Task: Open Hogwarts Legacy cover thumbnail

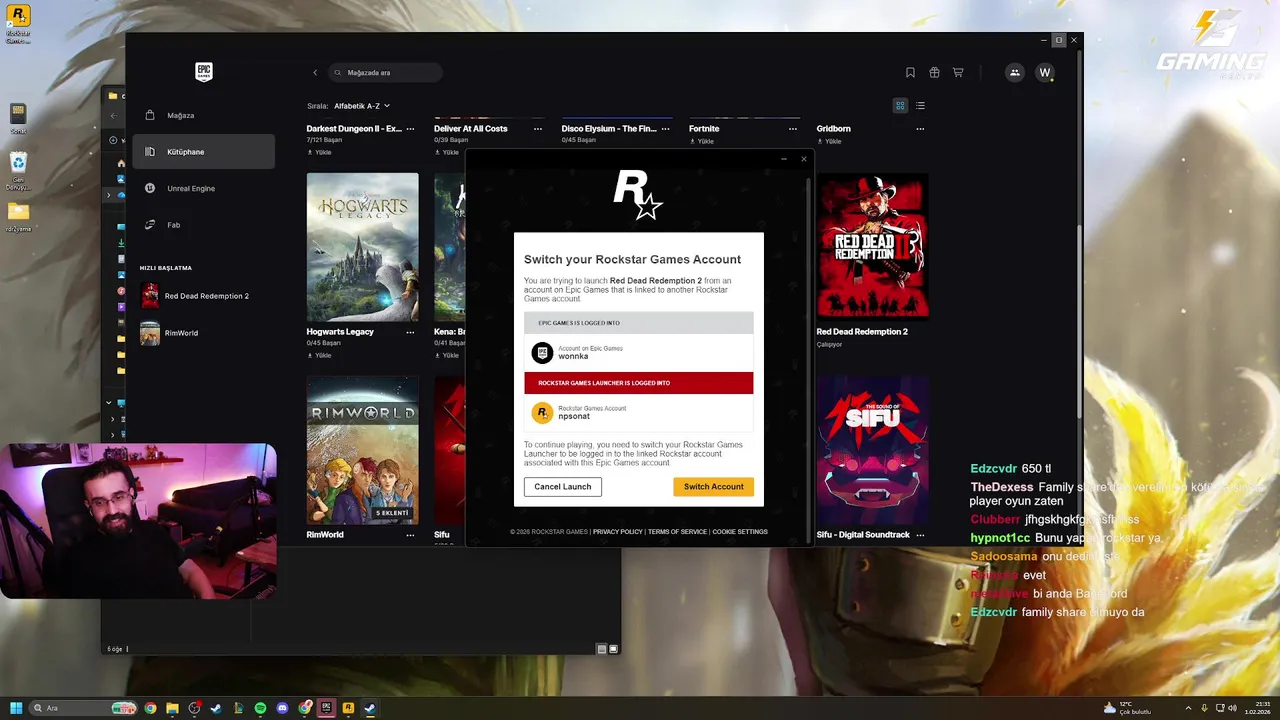Action: [362, 247]
